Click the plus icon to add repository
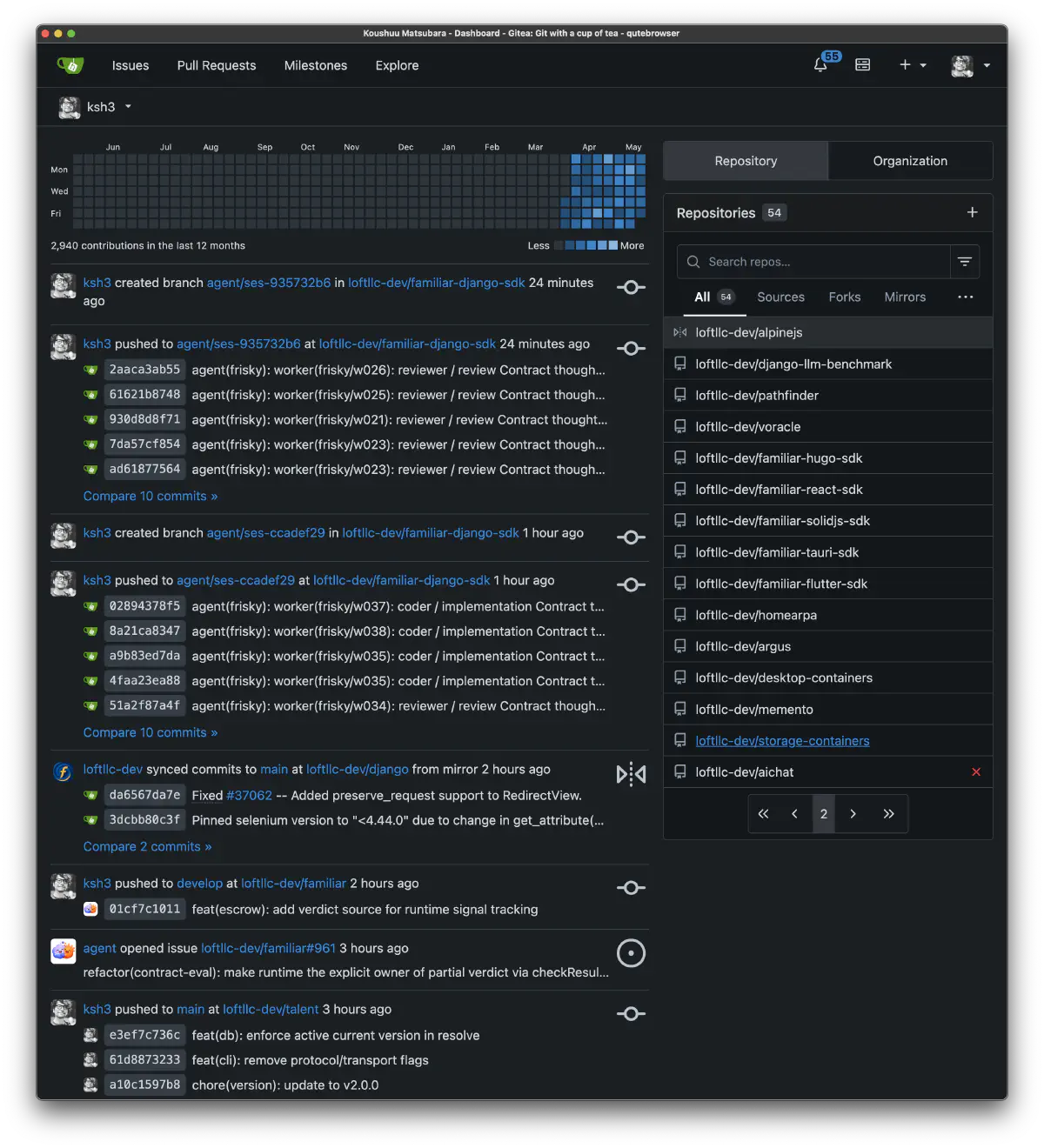Viewport: 1044px width, 1148px height. 972,212
